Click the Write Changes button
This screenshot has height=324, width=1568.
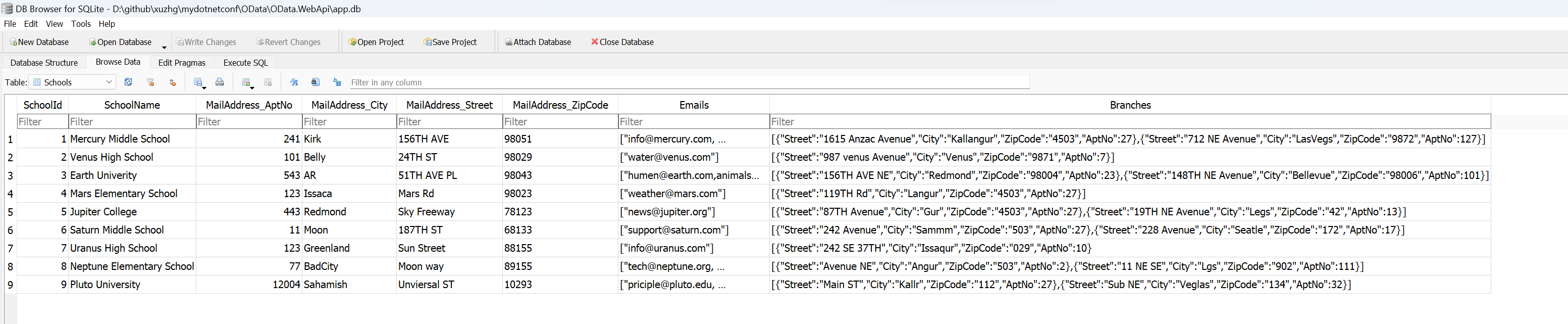click(x=206, y=42)
